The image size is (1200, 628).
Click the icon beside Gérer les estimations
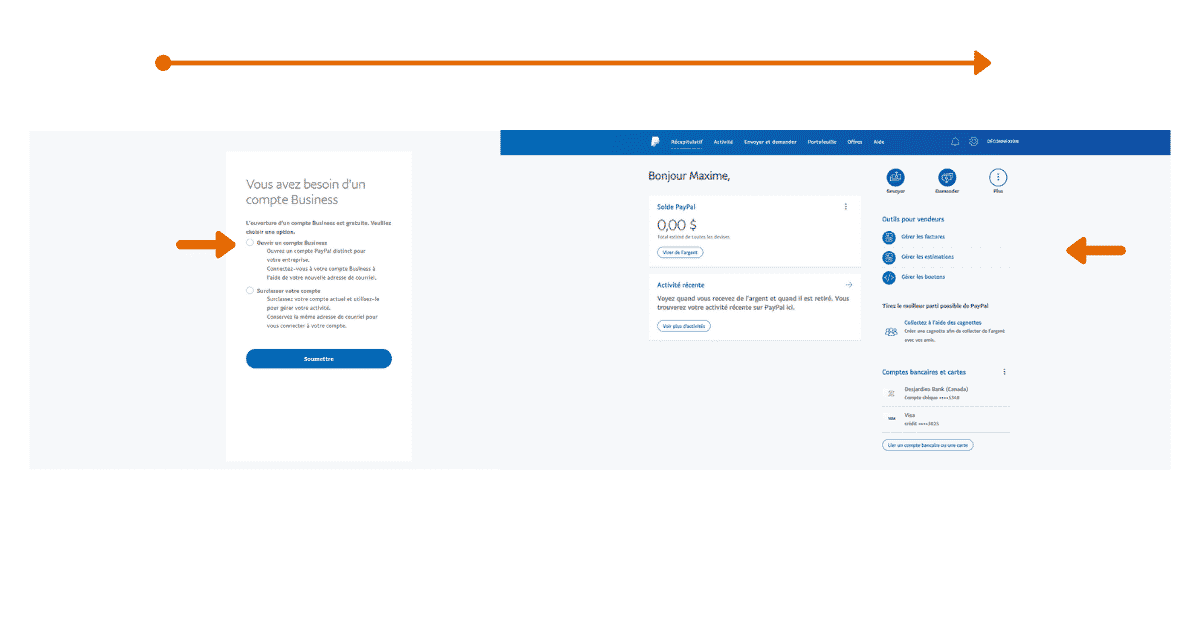(x=889, y=257)
